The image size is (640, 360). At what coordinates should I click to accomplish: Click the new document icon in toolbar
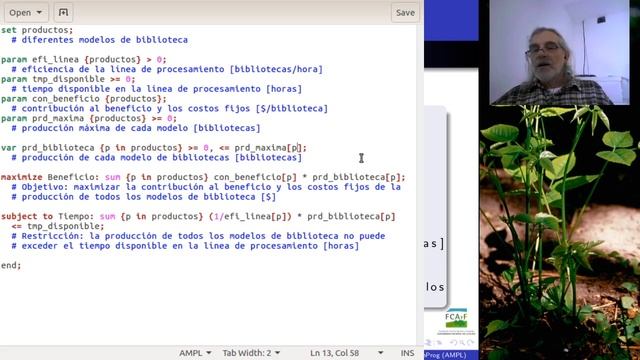click(63, 13)
